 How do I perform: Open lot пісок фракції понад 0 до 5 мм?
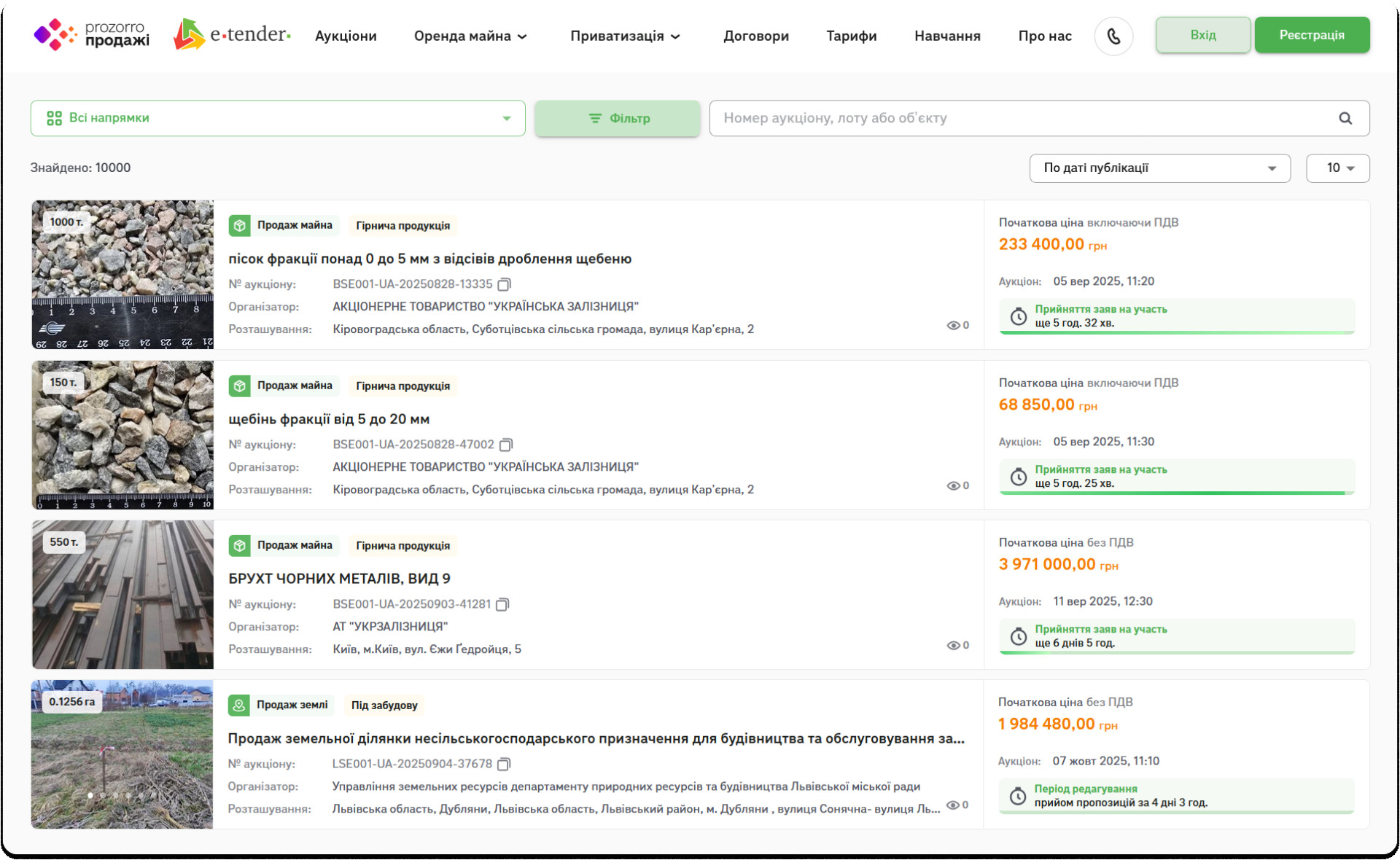pos(429,259)
